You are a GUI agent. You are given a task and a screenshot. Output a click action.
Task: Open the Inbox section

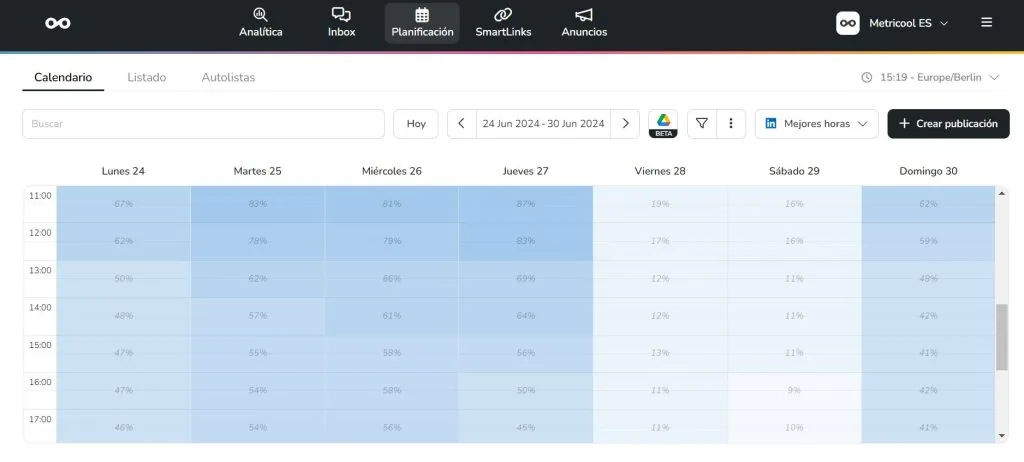click(x=341, y=23)
